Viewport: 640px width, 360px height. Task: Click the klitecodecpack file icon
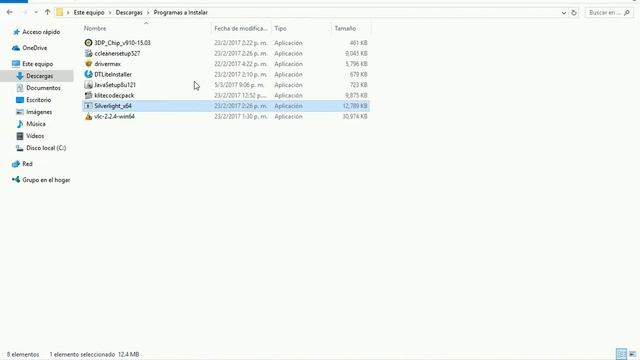coord(88,95)
